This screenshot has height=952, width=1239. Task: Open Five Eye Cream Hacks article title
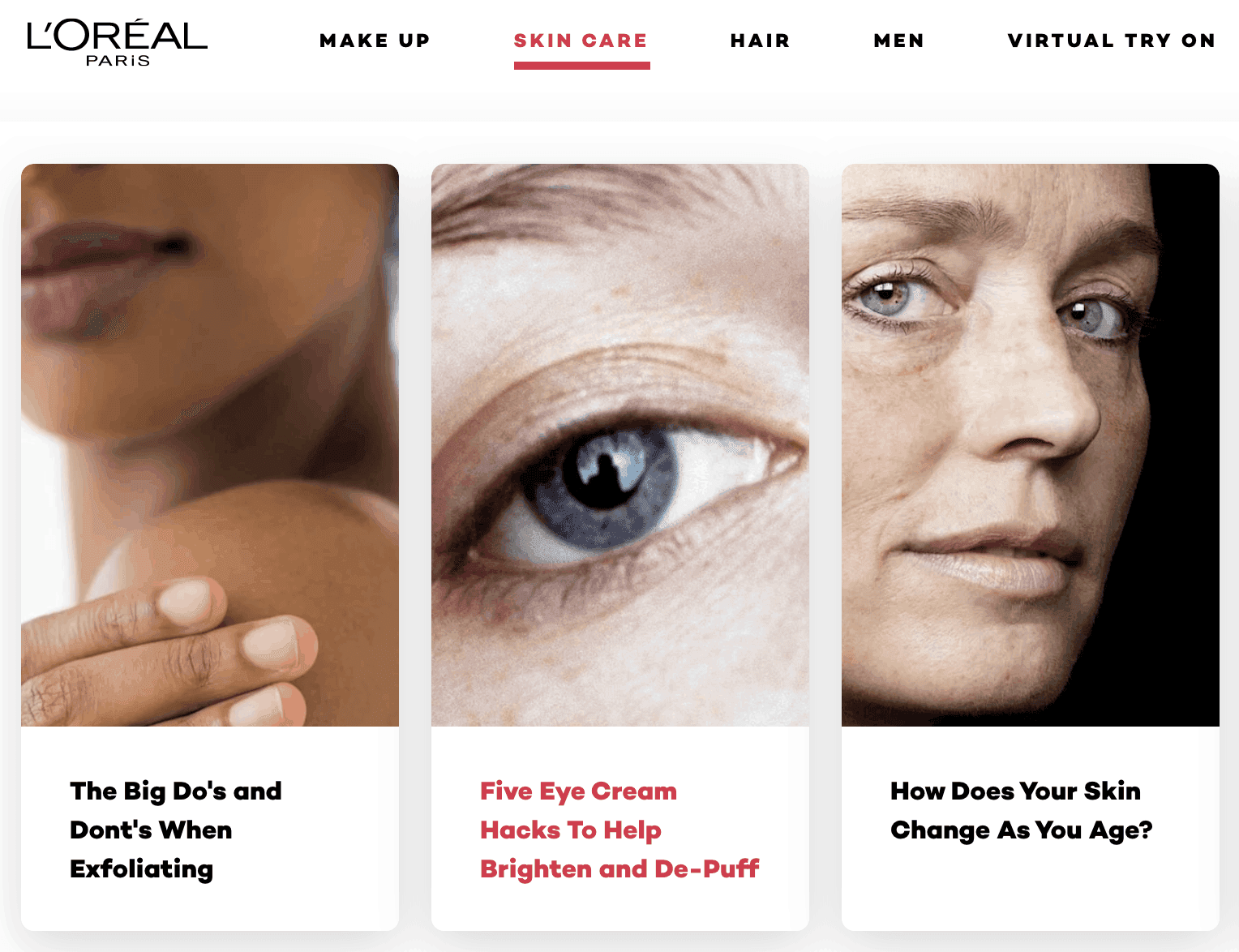pyautogui.click(x=619, y=830)
